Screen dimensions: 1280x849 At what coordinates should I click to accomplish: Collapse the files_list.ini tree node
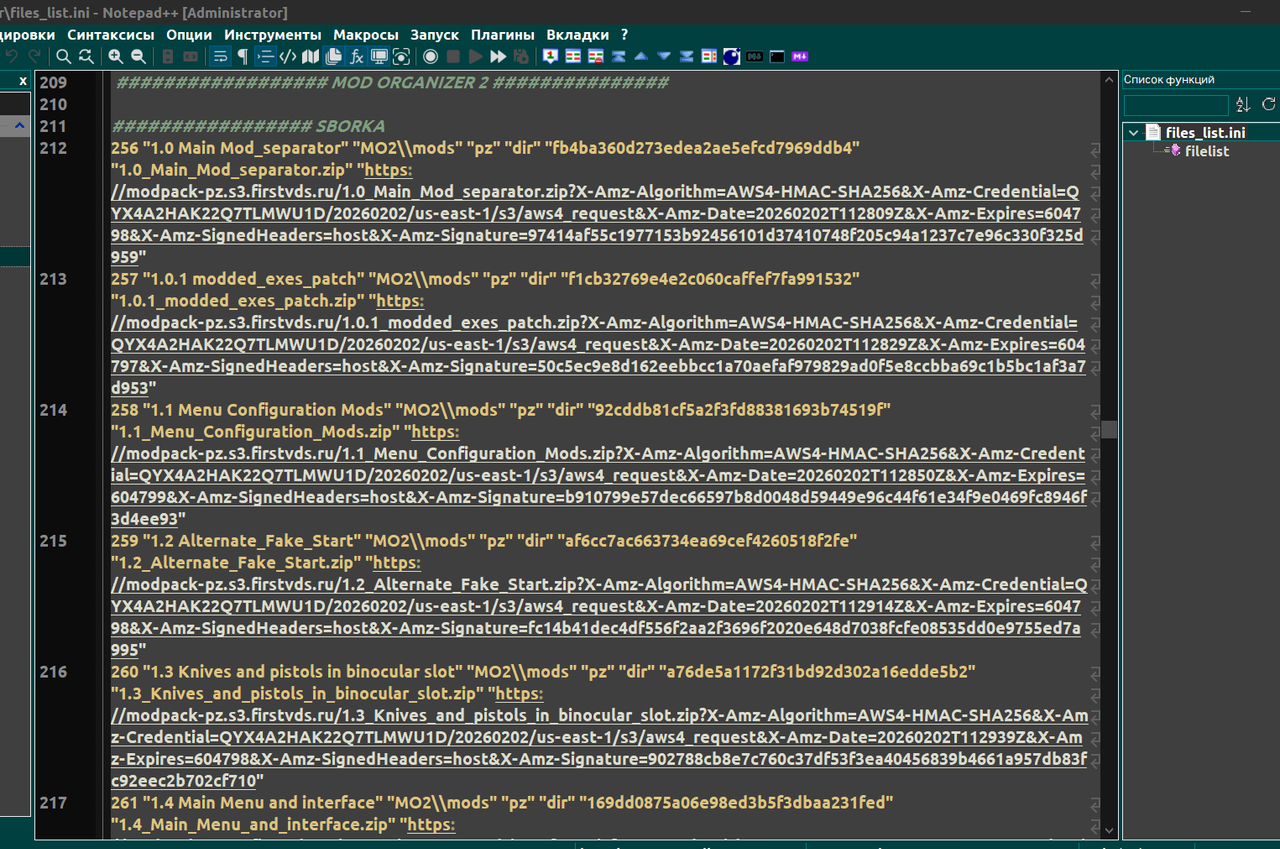(1133, 132)
